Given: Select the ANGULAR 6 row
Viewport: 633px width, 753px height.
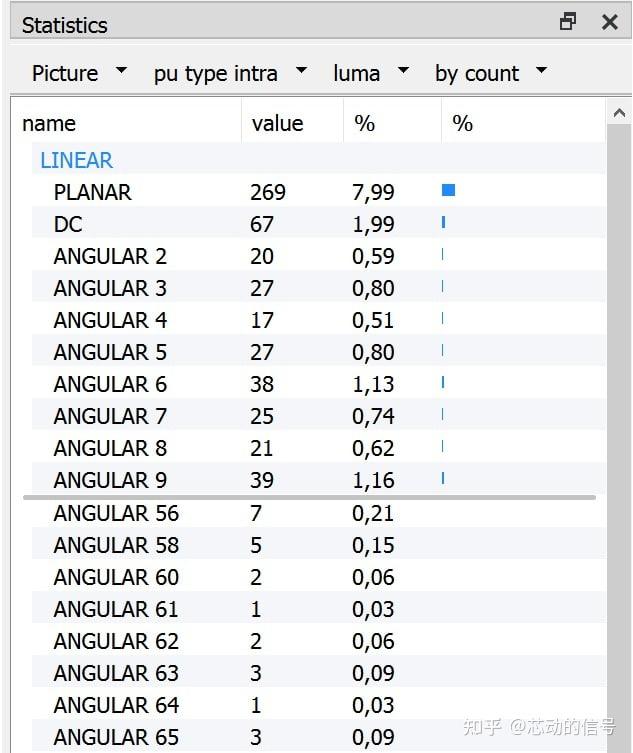Looking at the screenshot, I should [110, 384].
